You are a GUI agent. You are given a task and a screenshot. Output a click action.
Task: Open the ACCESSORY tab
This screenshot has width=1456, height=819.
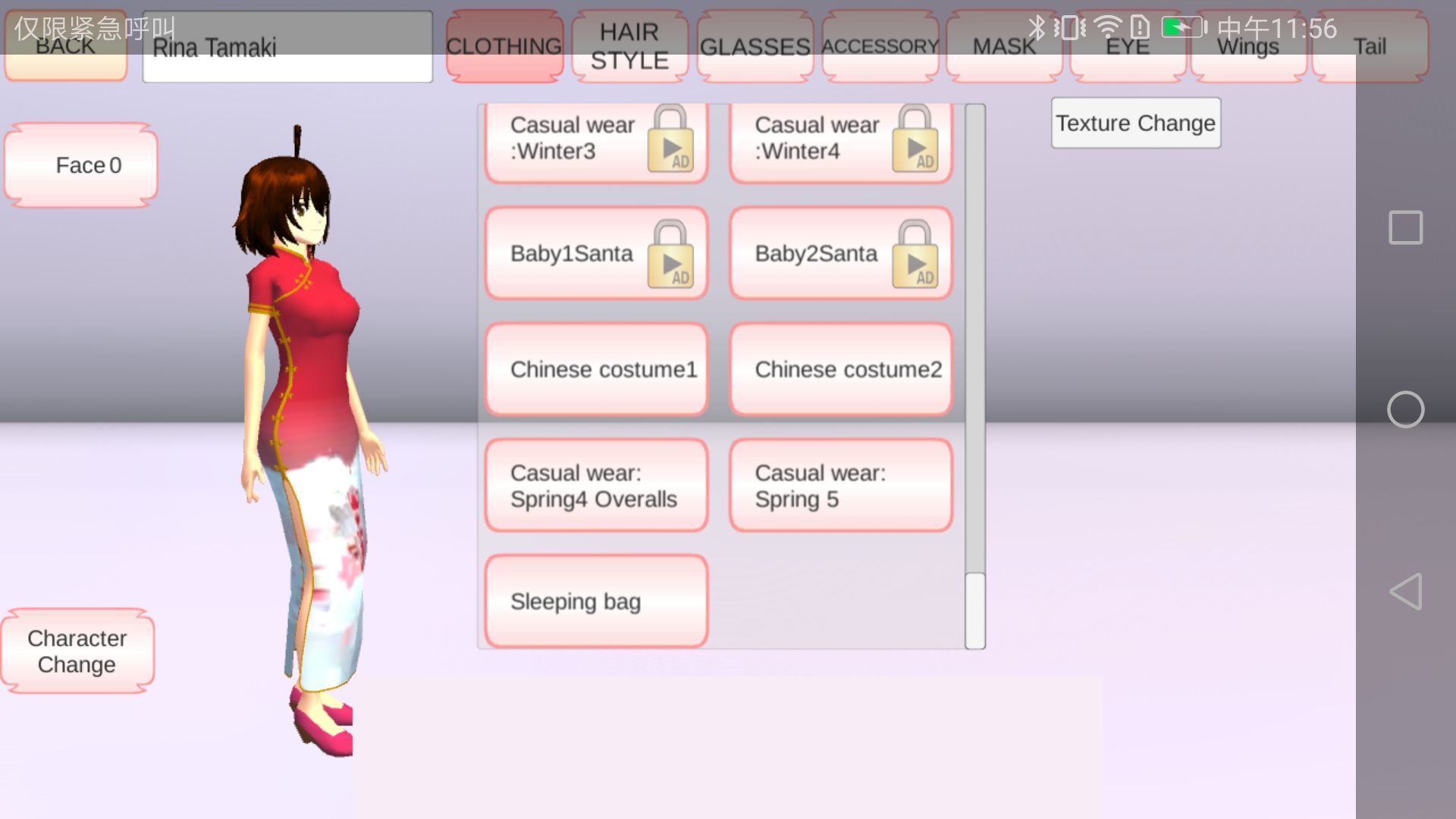point(880,46)
